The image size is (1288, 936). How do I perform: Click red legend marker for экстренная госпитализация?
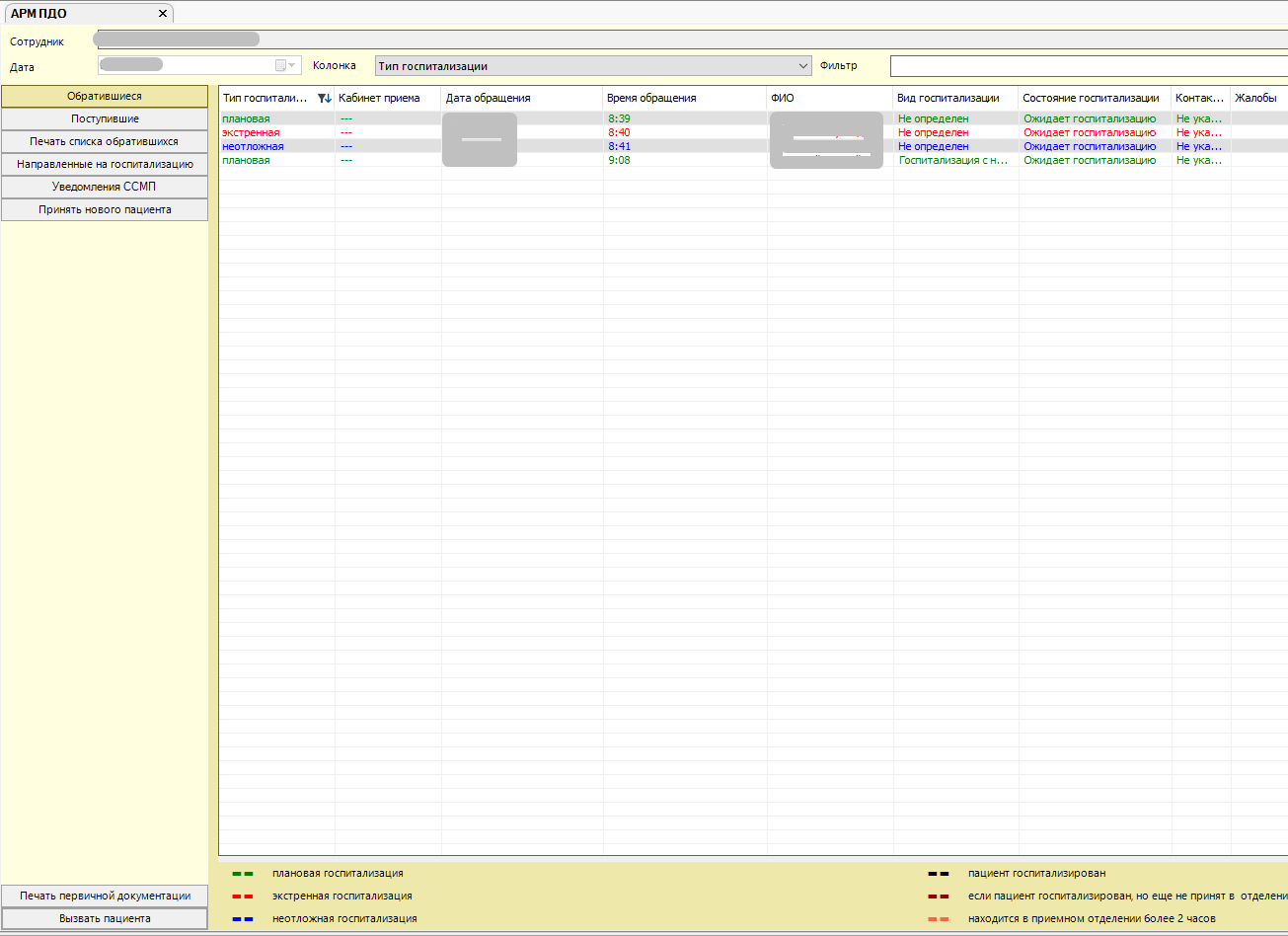click(243, 897)
